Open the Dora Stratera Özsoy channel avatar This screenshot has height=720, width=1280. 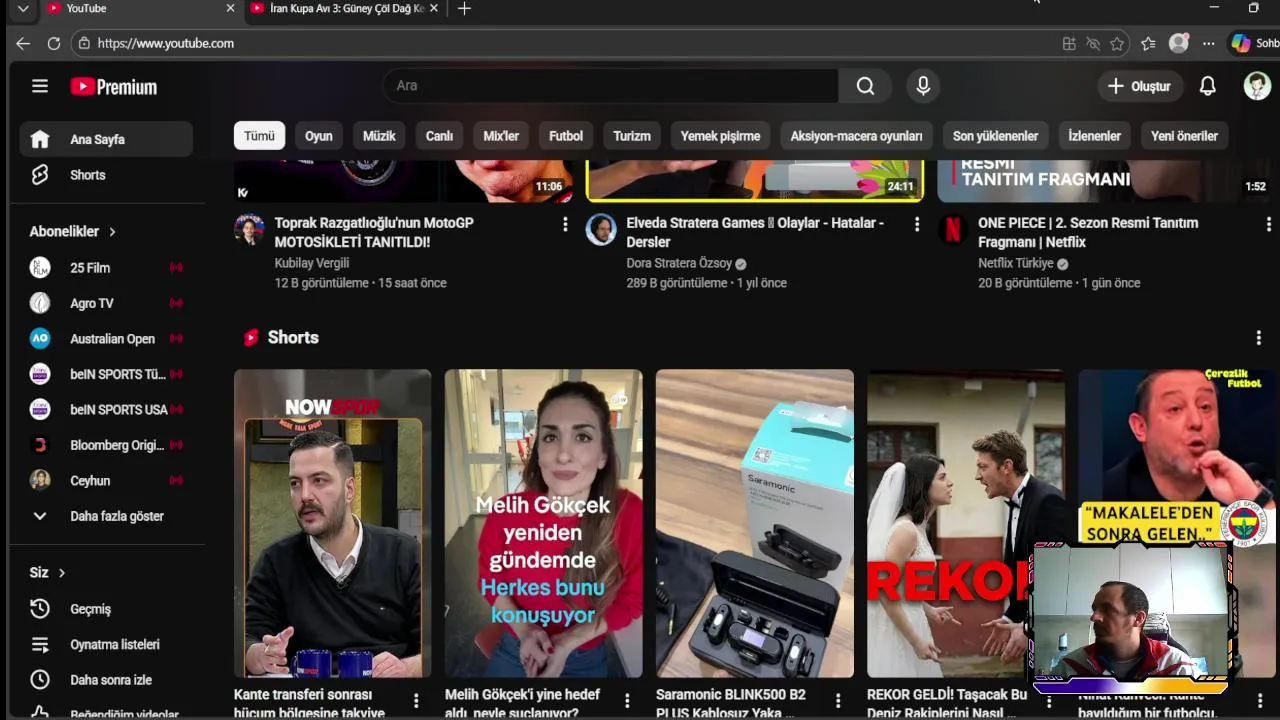pos(601,229)
